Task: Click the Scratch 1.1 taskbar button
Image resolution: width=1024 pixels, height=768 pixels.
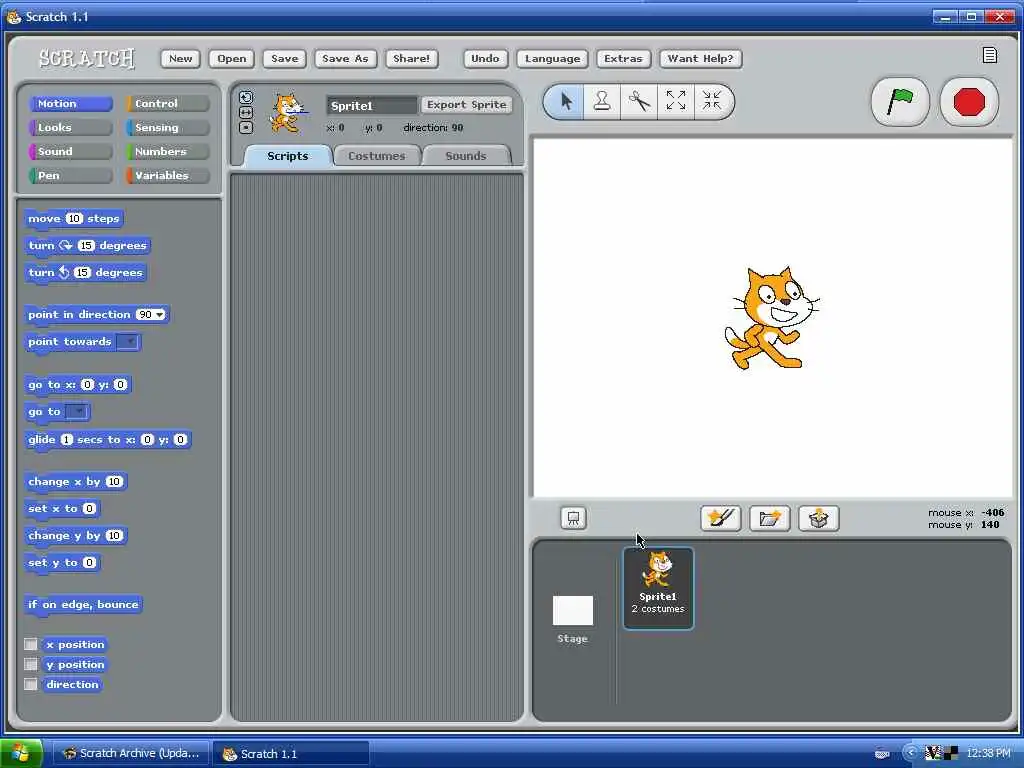Action: [292, 754]
